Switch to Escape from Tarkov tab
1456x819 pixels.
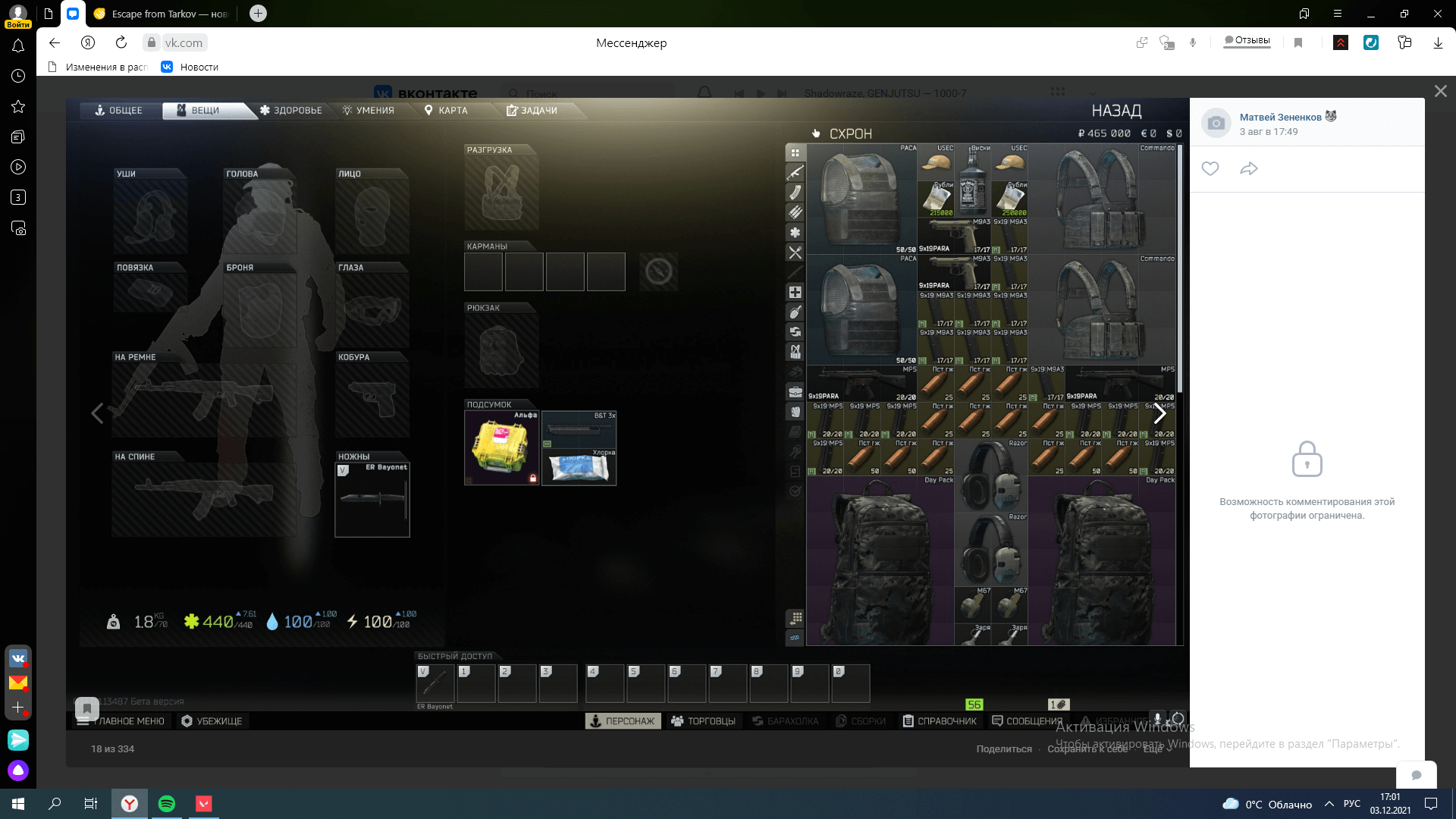click(x=161, y=14)
